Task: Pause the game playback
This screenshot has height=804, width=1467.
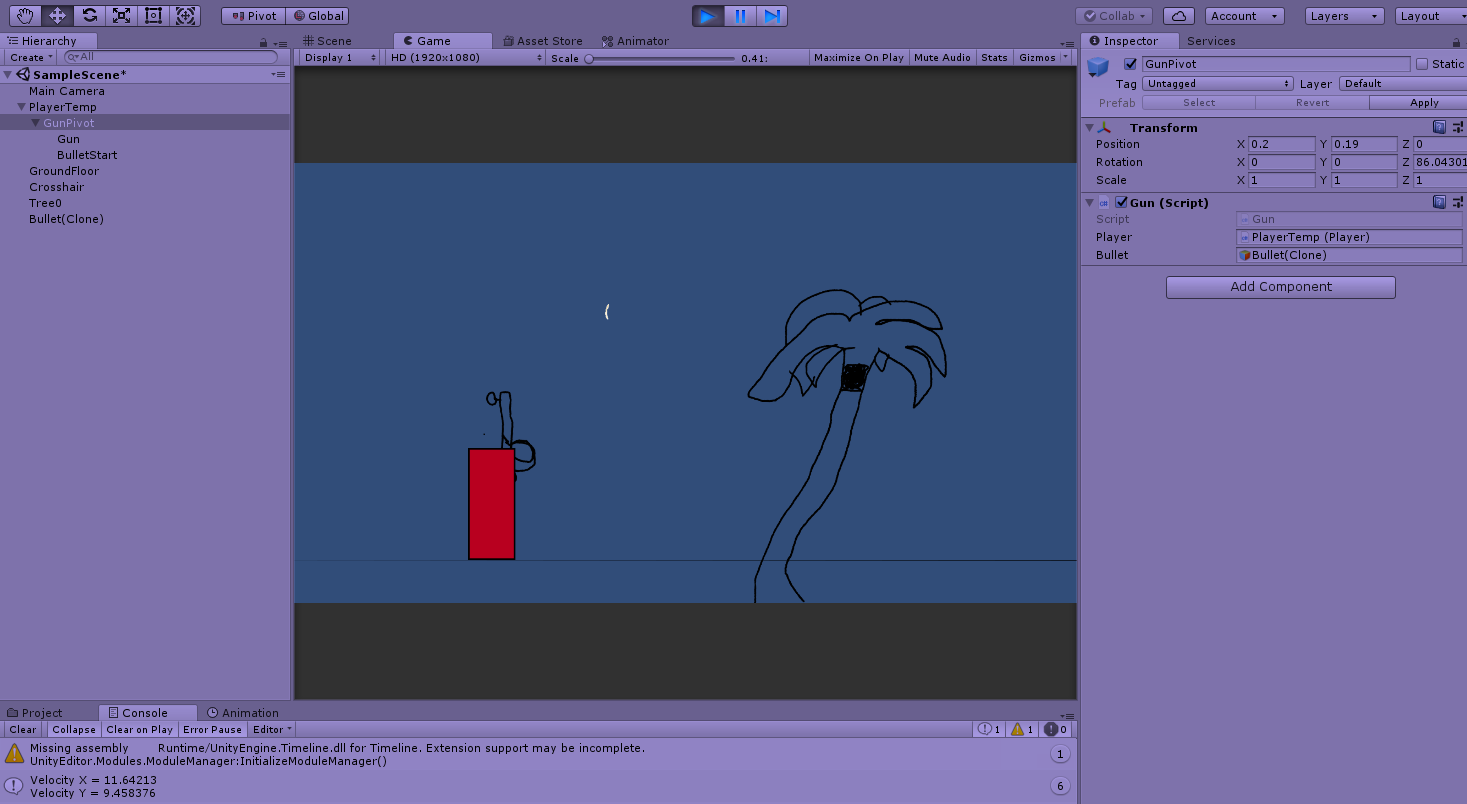Action: 740,16
